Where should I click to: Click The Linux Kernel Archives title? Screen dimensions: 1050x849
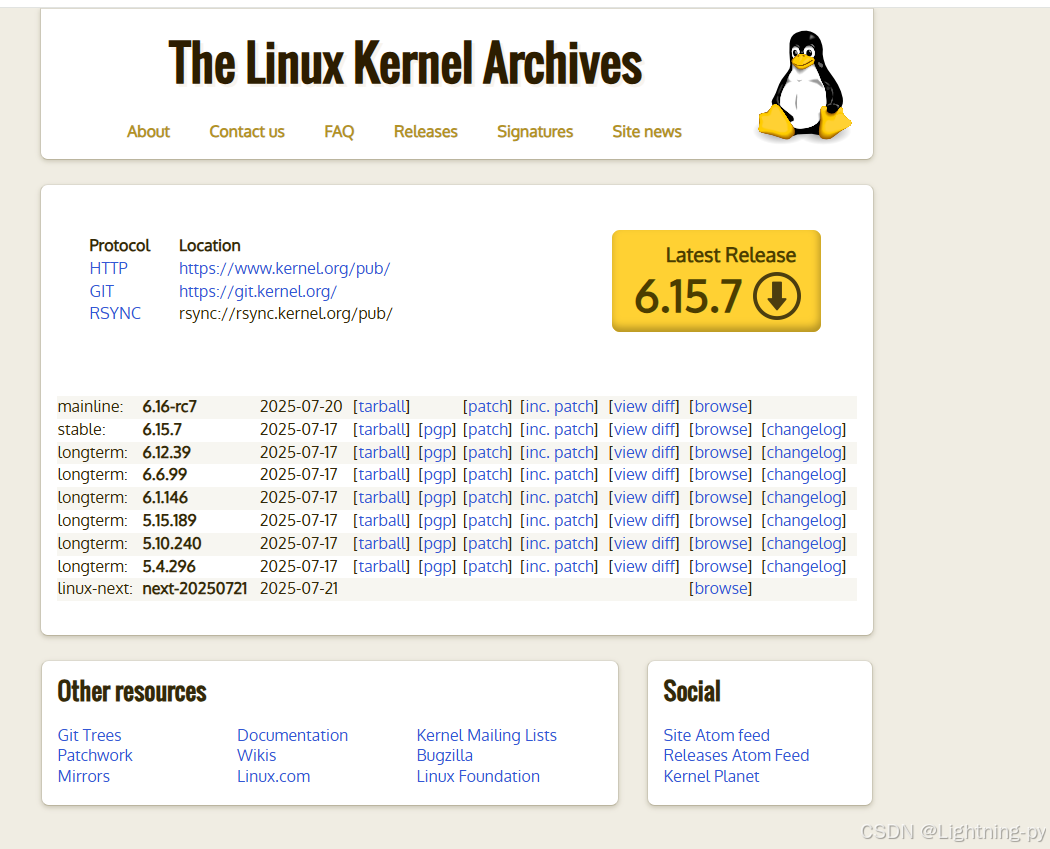point(405,62)
